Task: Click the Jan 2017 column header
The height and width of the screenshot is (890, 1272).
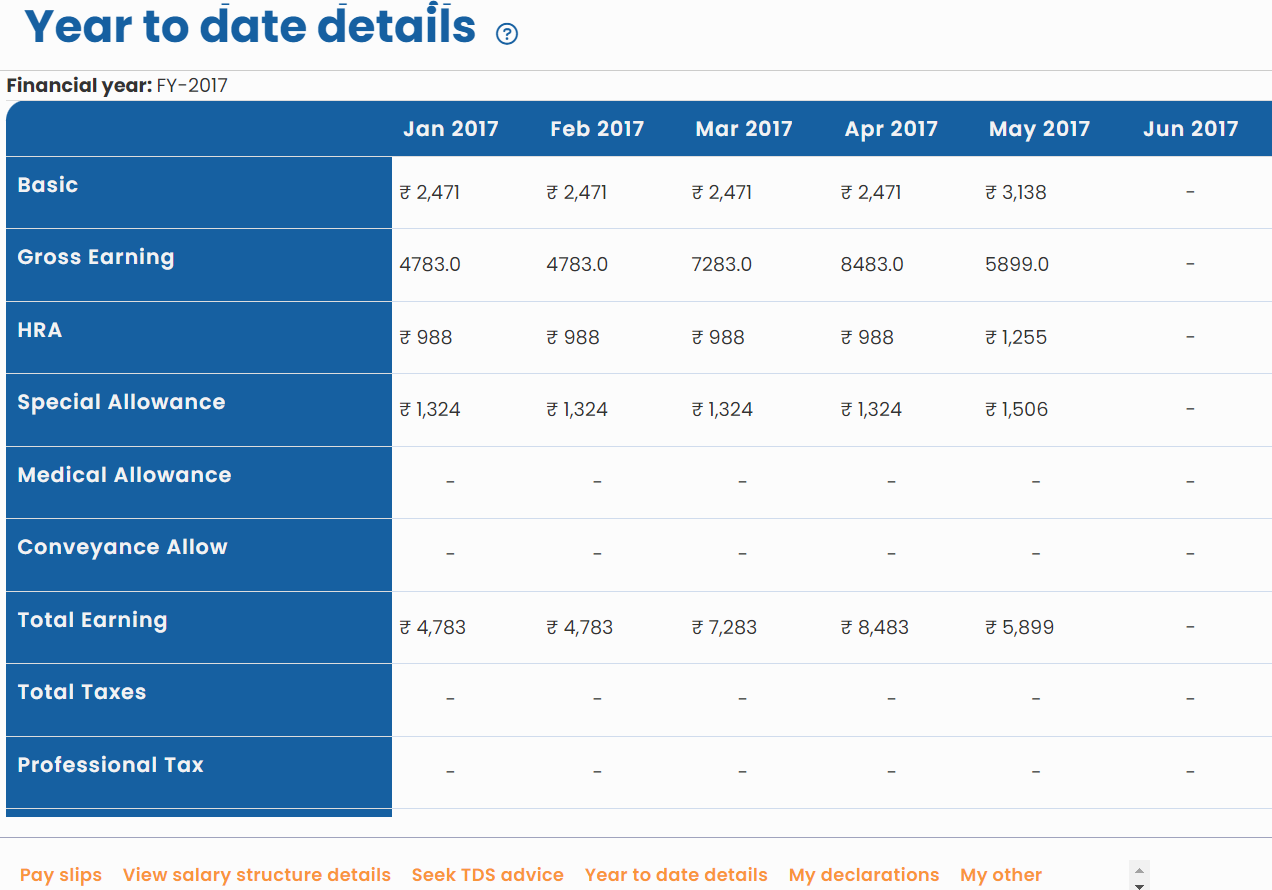Action: (450, 129)
